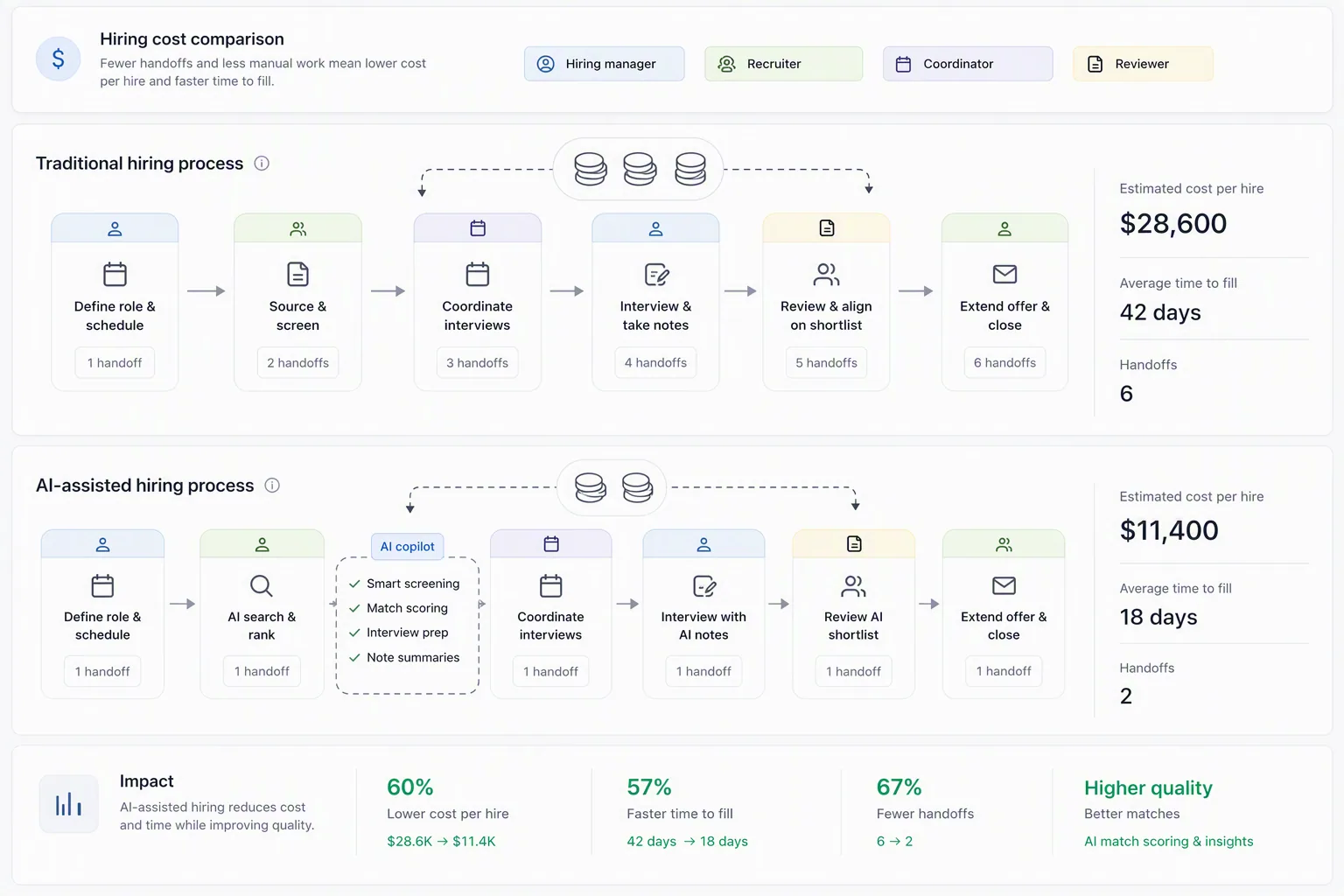Click the two coin stacks in AI-assisted process
This screenshot has width=1344, height=896.
click(x=612, y=487)
